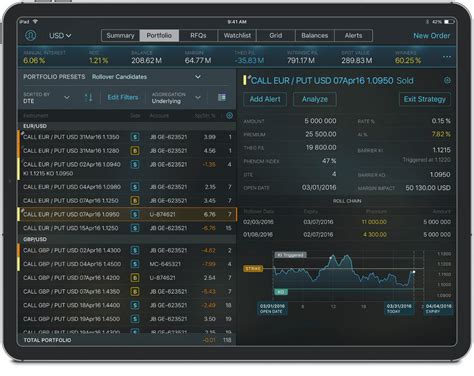474x376 pixels.
Task: Click the battery indicator in status bar
Action: [x=448, y=22]
